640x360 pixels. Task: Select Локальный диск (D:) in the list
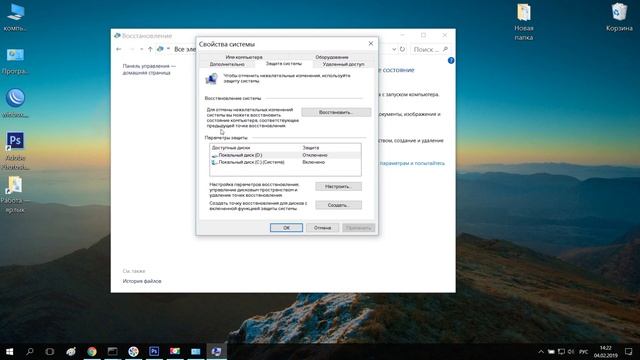pos(285,155)
